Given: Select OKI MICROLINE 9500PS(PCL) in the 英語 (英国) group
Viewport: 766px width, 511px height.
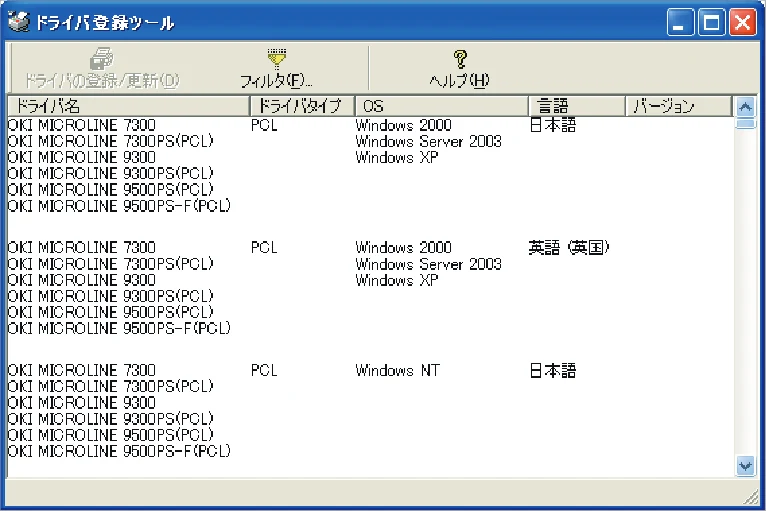Looking at the screenshot, I should tap(111, 312).
